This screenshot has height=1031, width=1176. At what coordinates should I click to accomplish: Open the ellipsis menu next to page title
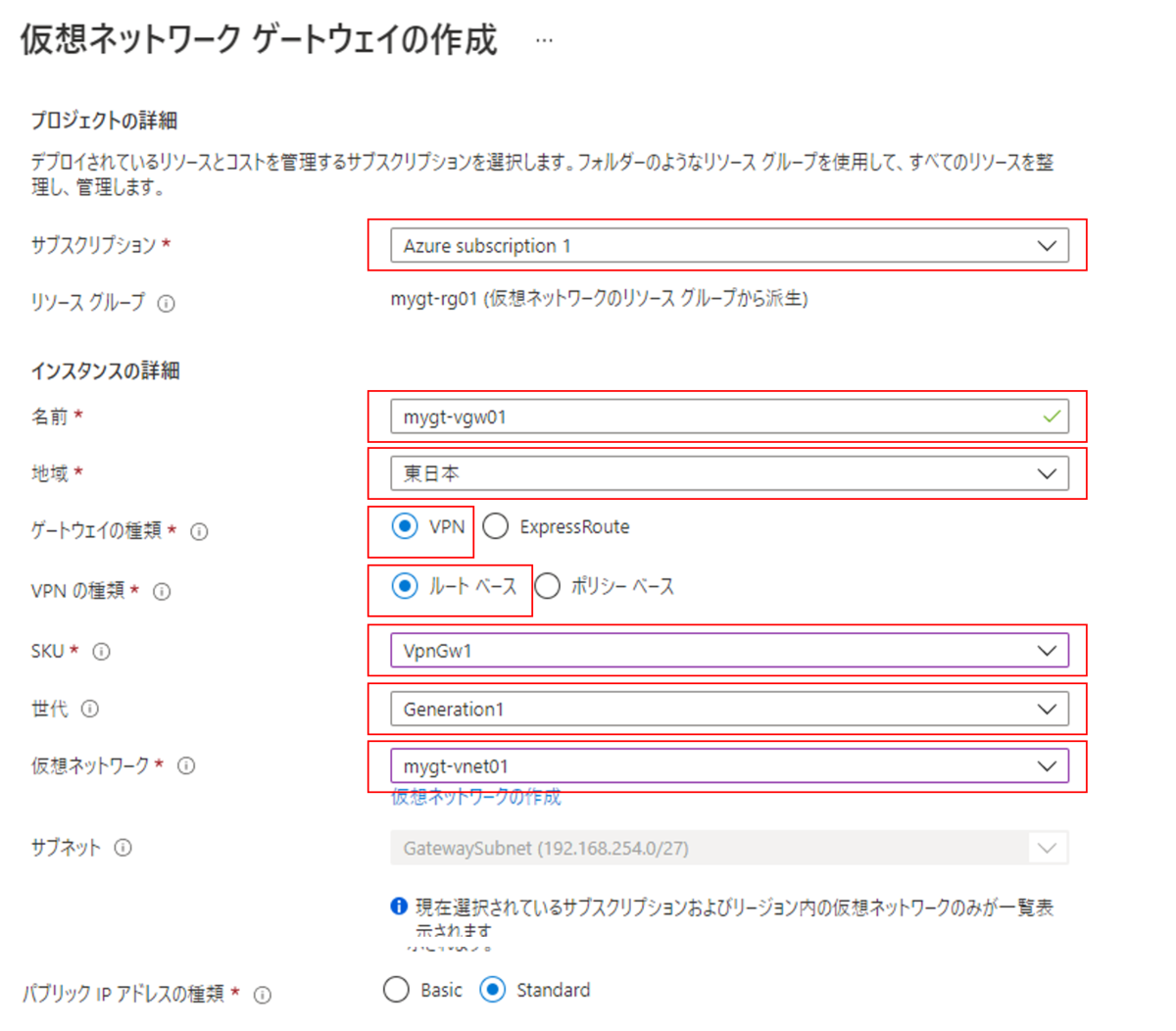click(544, 39)
